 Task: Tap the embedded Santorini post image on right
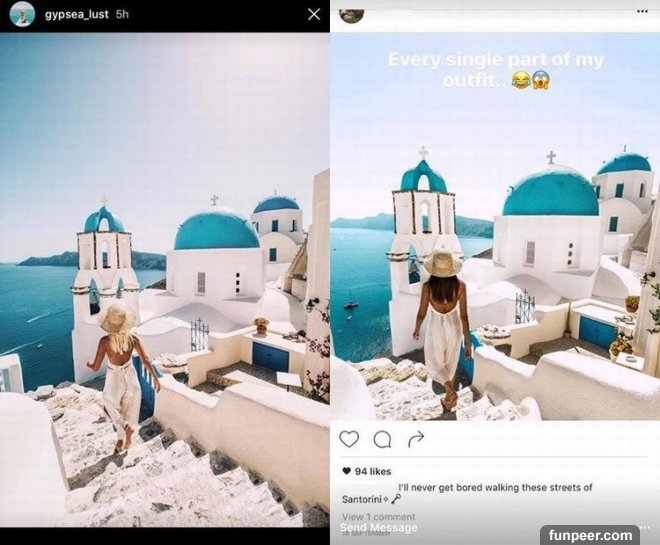(x=495, y=227)
